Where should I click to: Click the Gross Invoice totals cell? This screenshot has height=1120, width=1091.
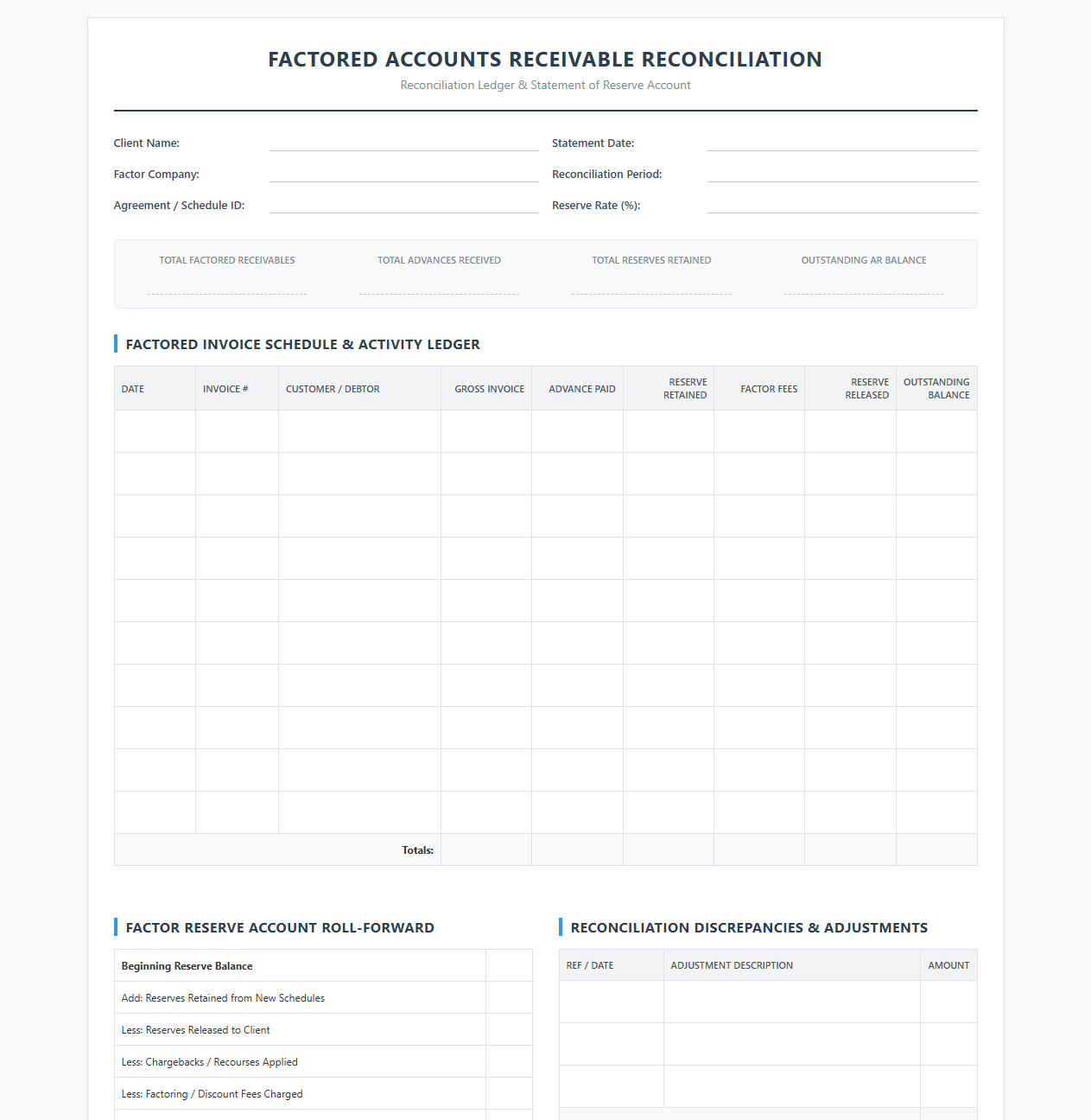click(x=486, y=850)
